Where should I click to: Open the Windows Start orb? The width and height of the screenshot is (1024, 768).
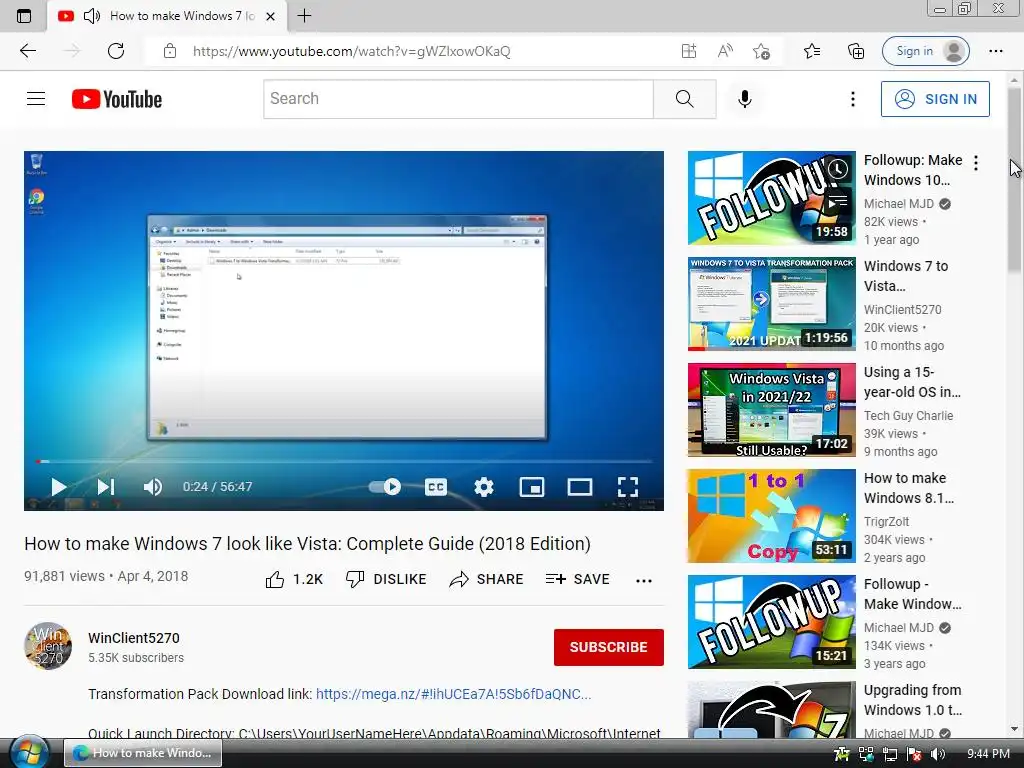29,753
